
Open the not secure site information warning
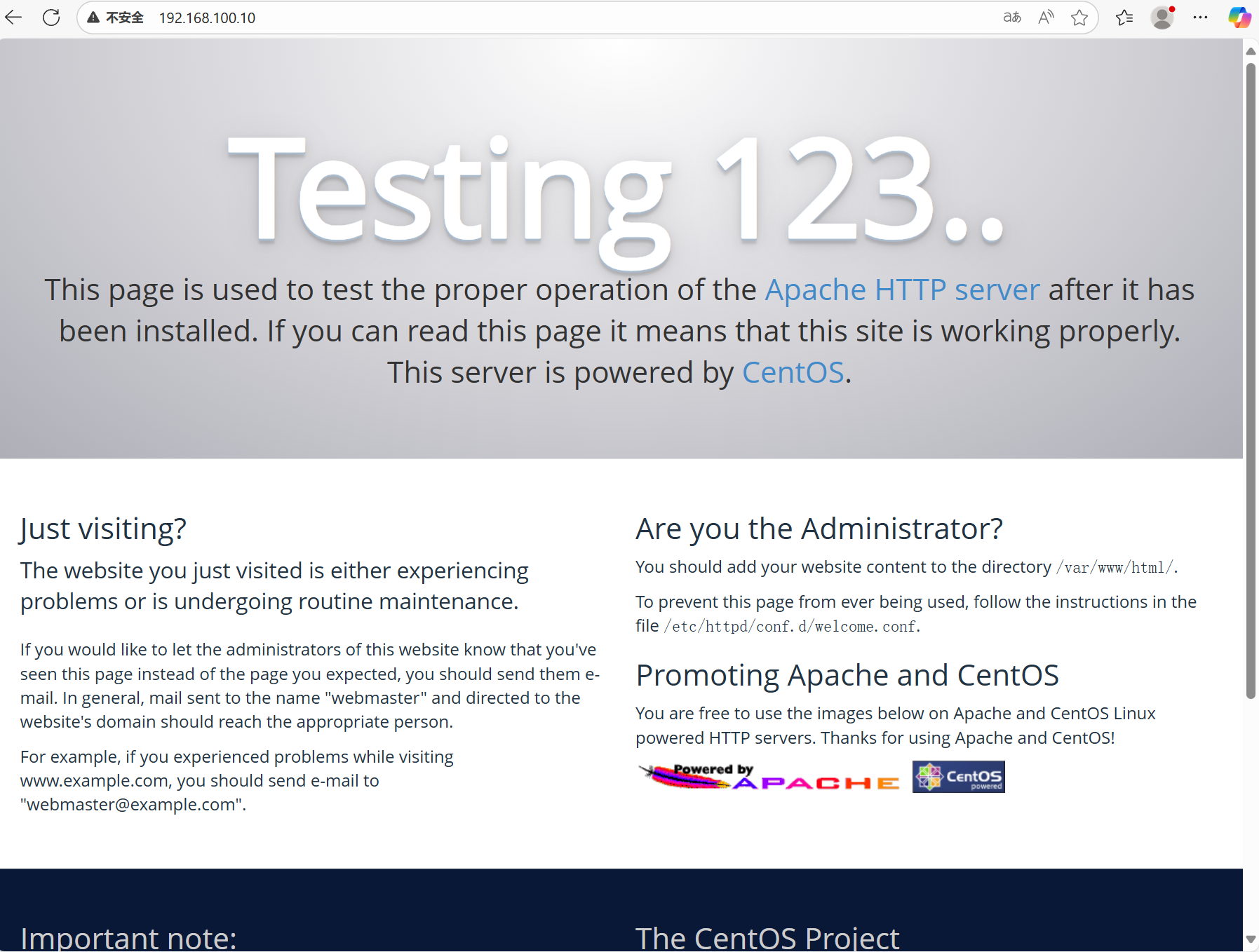click(116, 18)
